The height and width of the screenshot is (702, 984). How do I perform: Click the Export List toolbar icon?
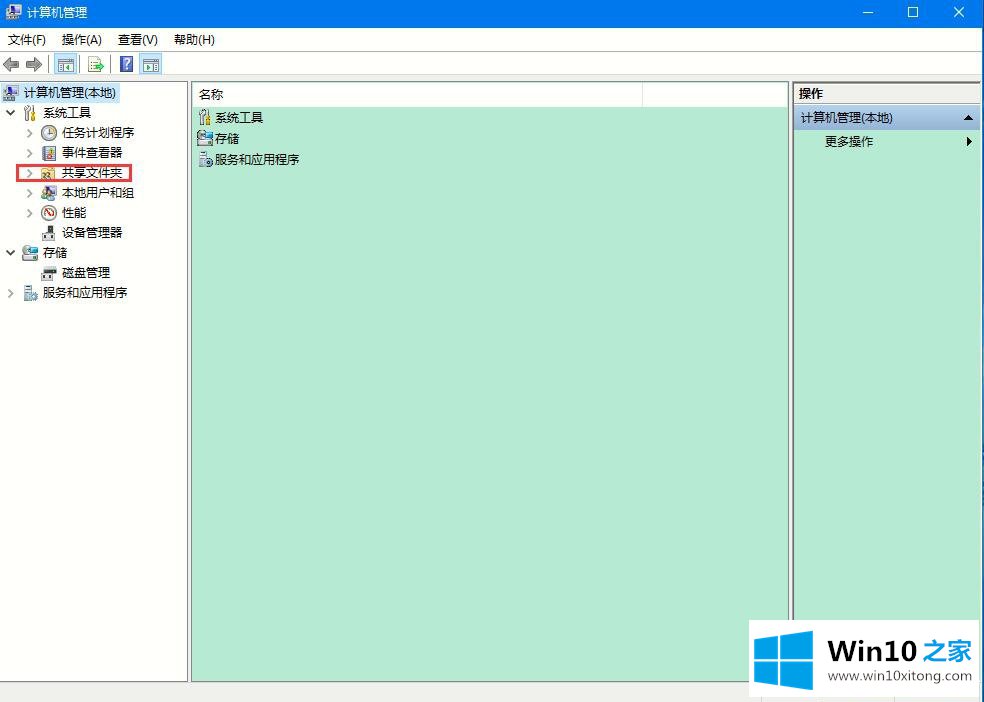click(x=95, y=64)
